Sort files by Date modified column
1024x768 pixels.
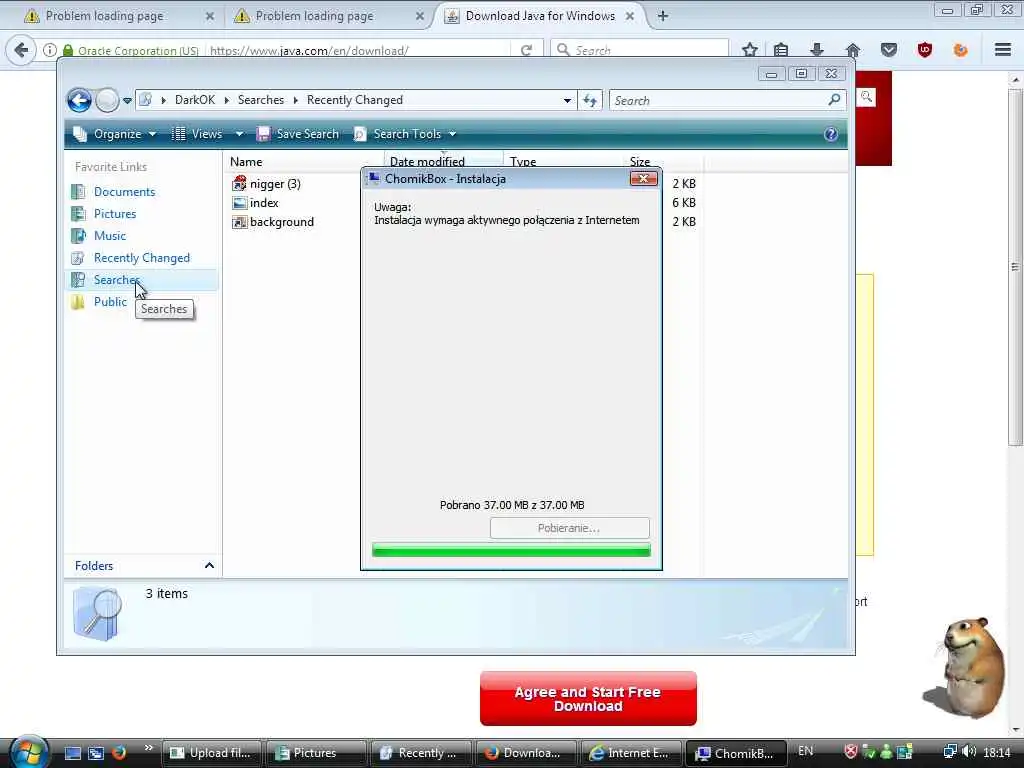point(427,161)
